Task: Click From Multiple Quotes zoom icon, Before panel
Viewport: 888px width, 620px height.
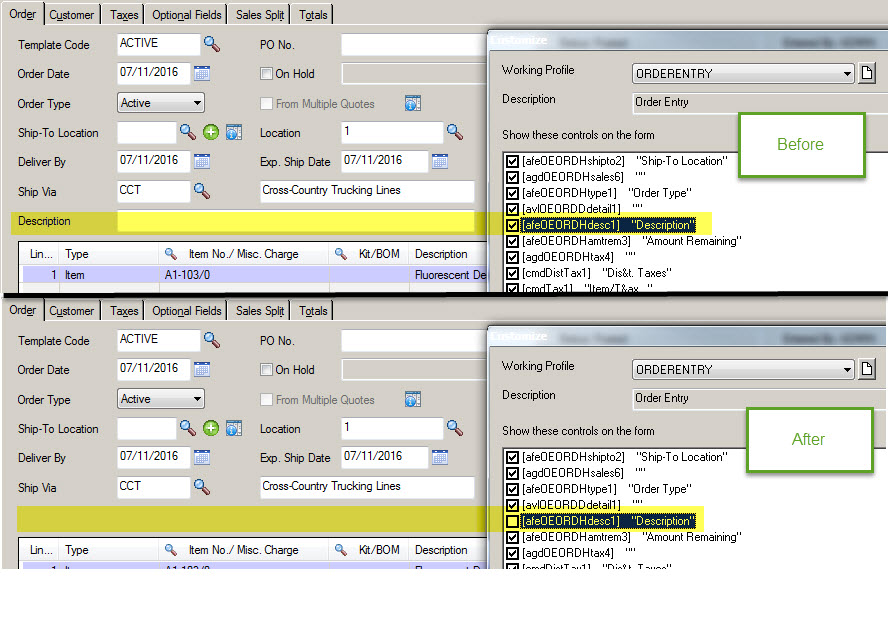Action: click(413, 103)
